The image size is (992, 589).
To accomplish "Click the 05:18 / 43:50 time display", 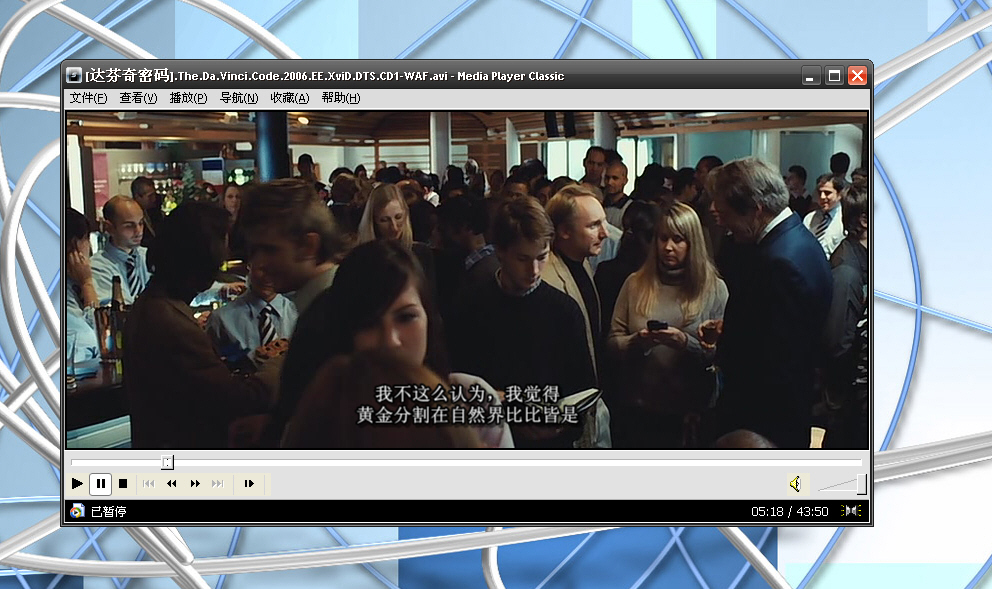I will click(790, 511).
